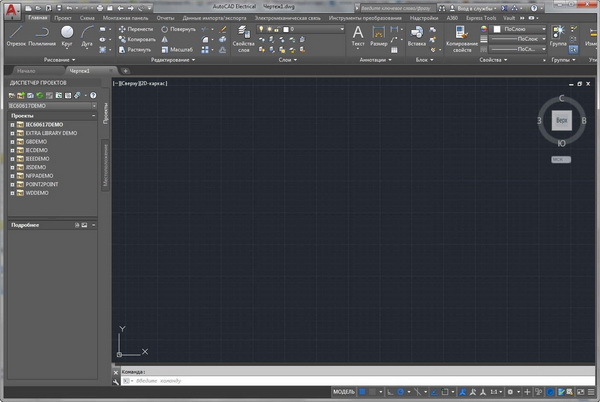Open the active project dropdown IEC60617DEMO
Image resolution: width=600 pixels, height=402 pixels.
coord(52,104)
